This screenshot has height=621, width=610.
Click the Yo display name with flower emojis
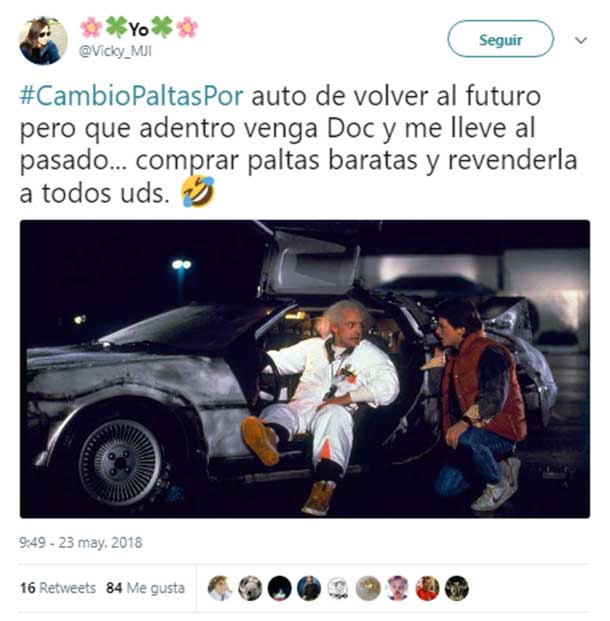(x=139, y=28)
